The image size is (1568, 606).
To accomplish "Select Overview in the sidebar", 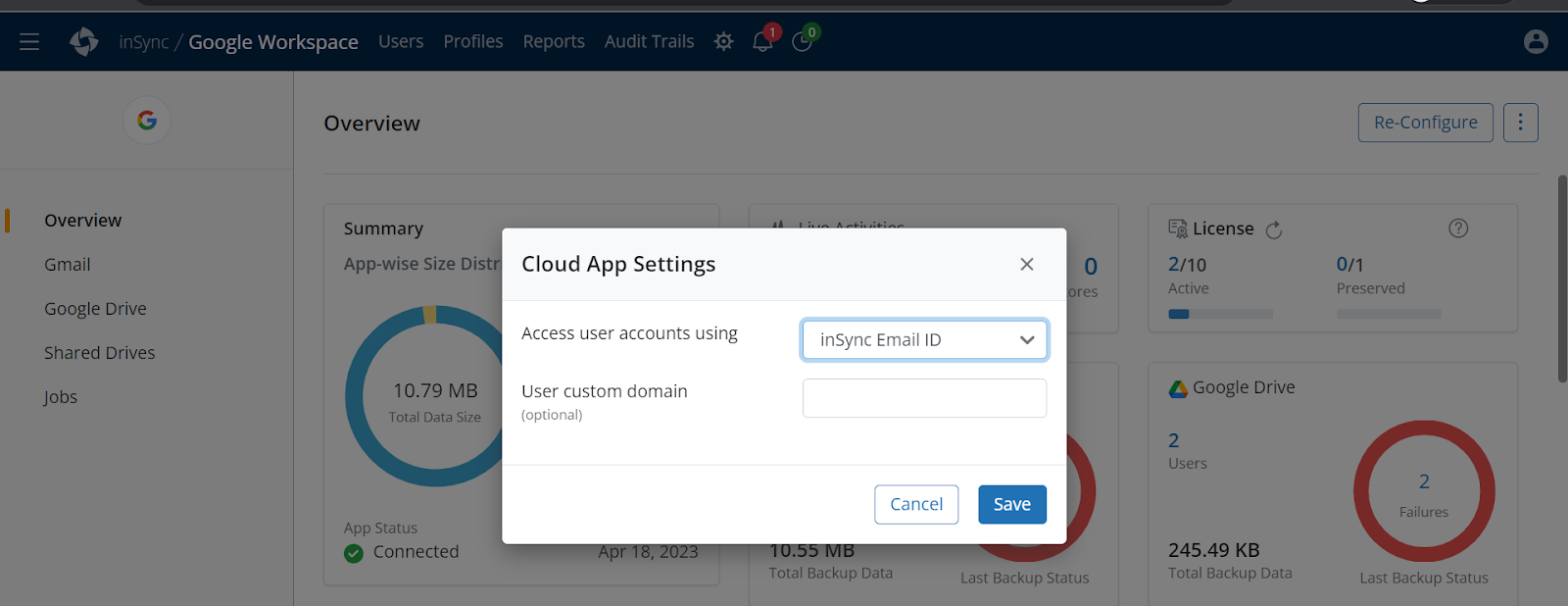I will 83,221.
